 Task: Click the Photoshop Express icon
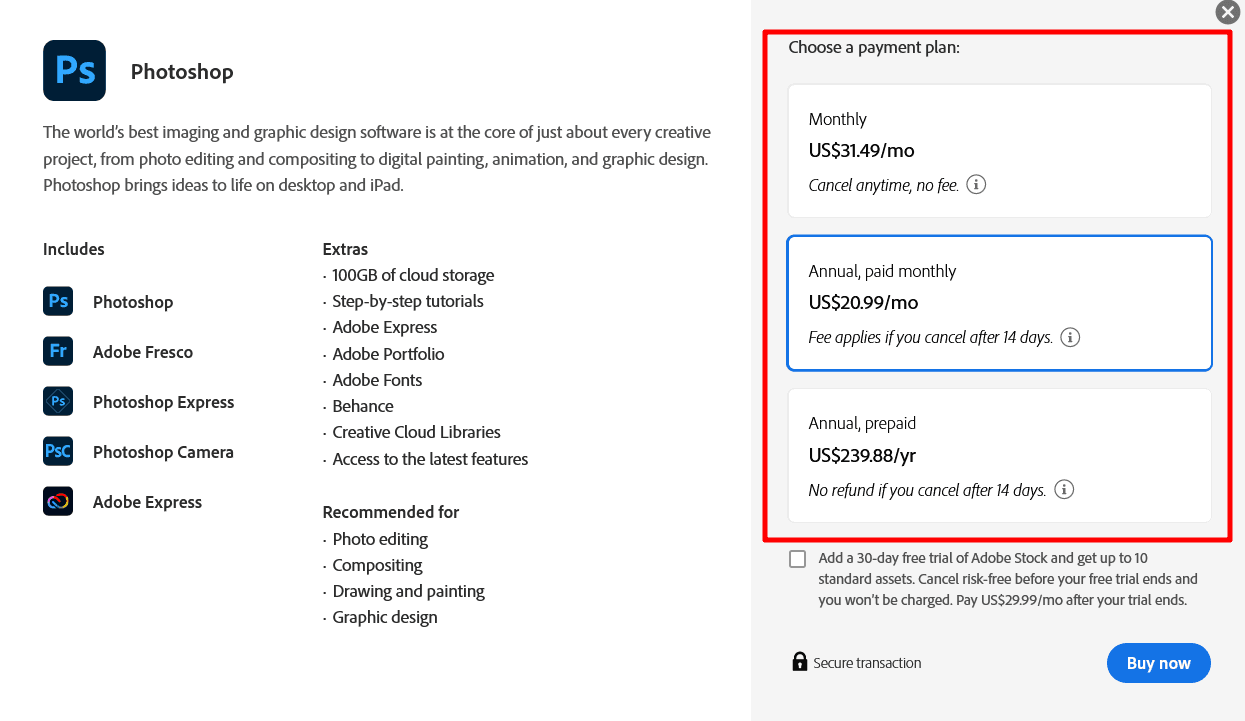coord(58,401)
